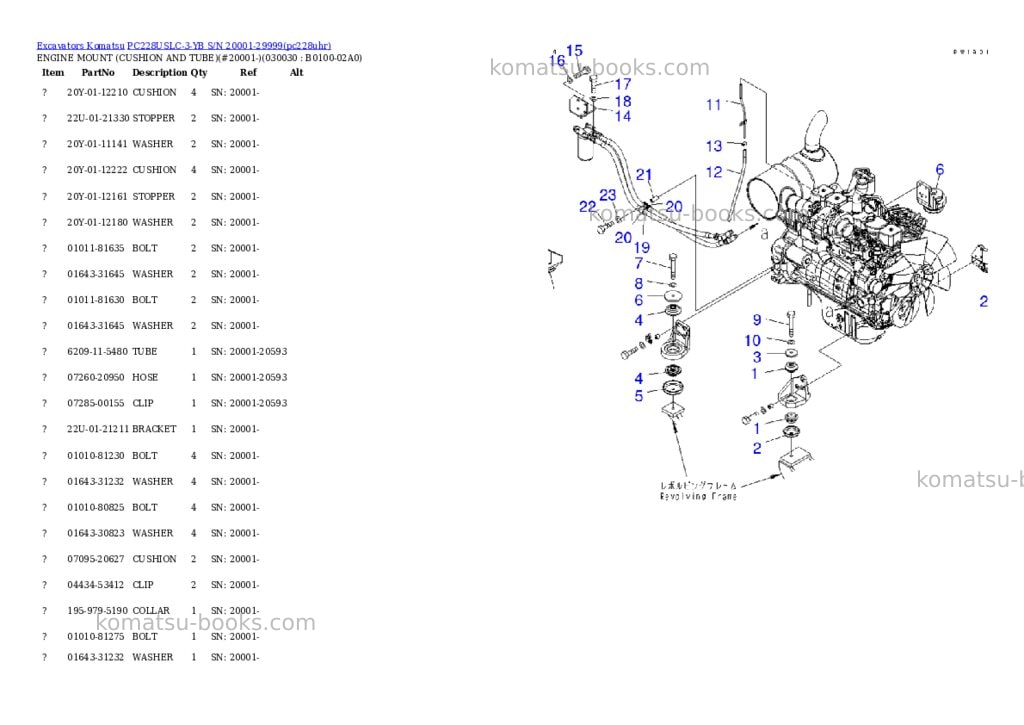
Task: Click the PartNo column header
Action: 98,72
